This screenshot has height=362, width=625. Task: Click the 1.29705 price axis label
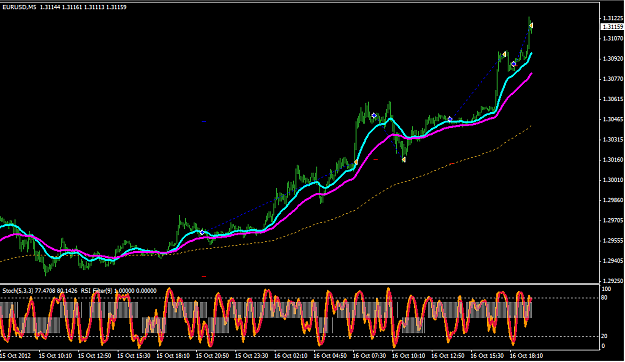point(613,220)
